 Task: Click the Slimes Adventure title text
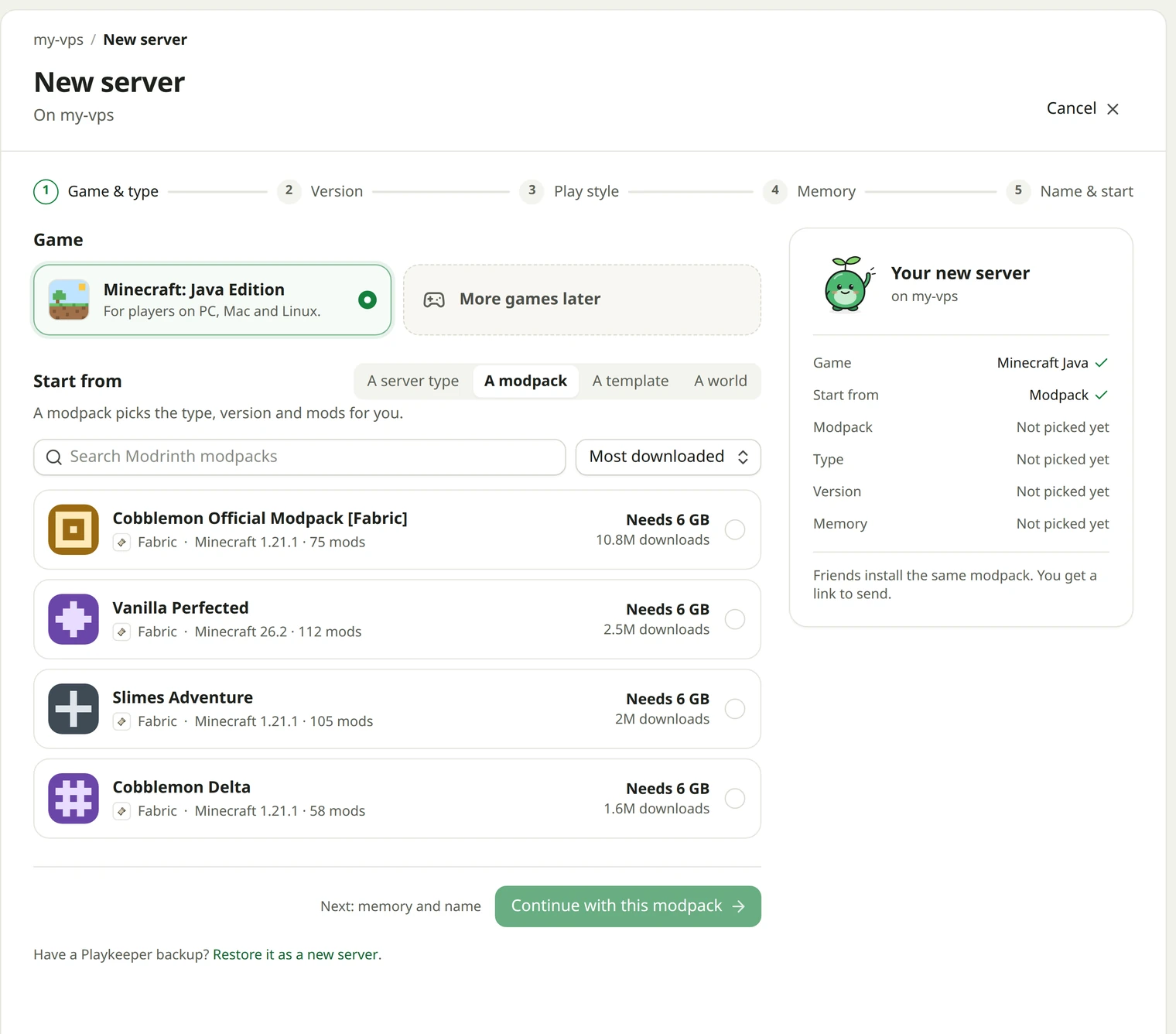pos(183,698)
